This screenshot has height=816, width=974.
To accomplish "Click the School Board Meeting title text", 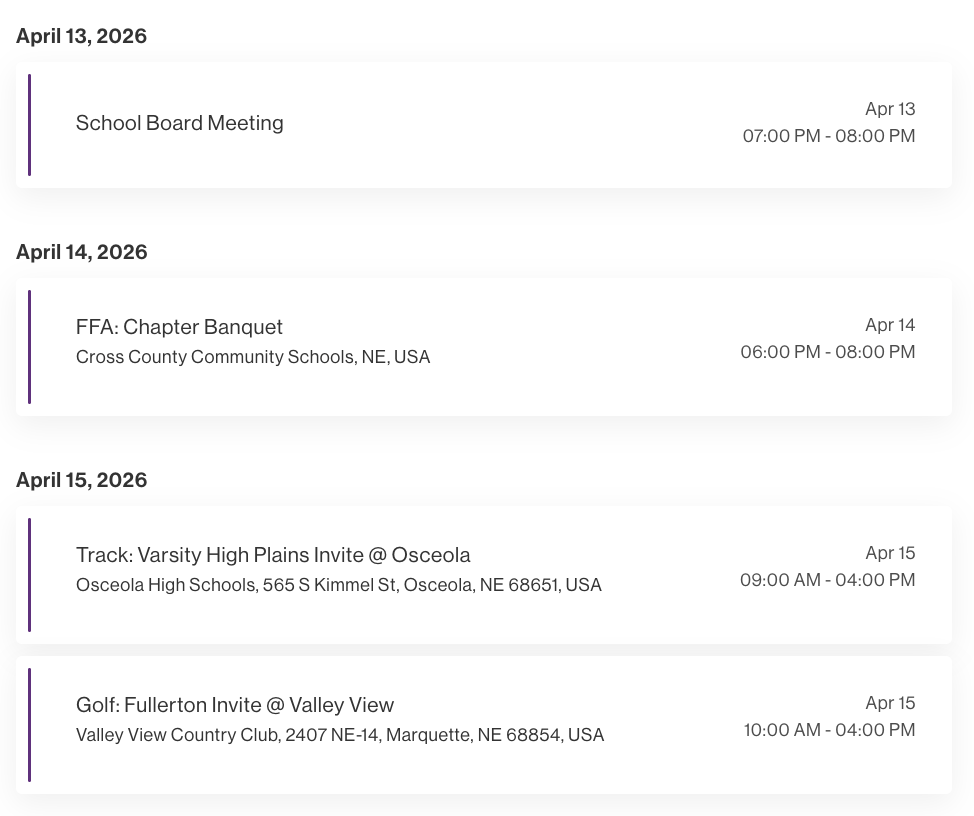I will [x=180, y=123].
